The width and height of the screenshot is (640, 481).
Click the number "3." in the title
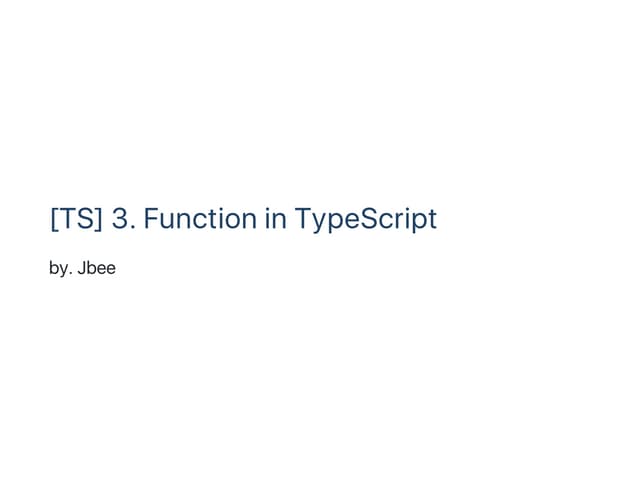123,219
